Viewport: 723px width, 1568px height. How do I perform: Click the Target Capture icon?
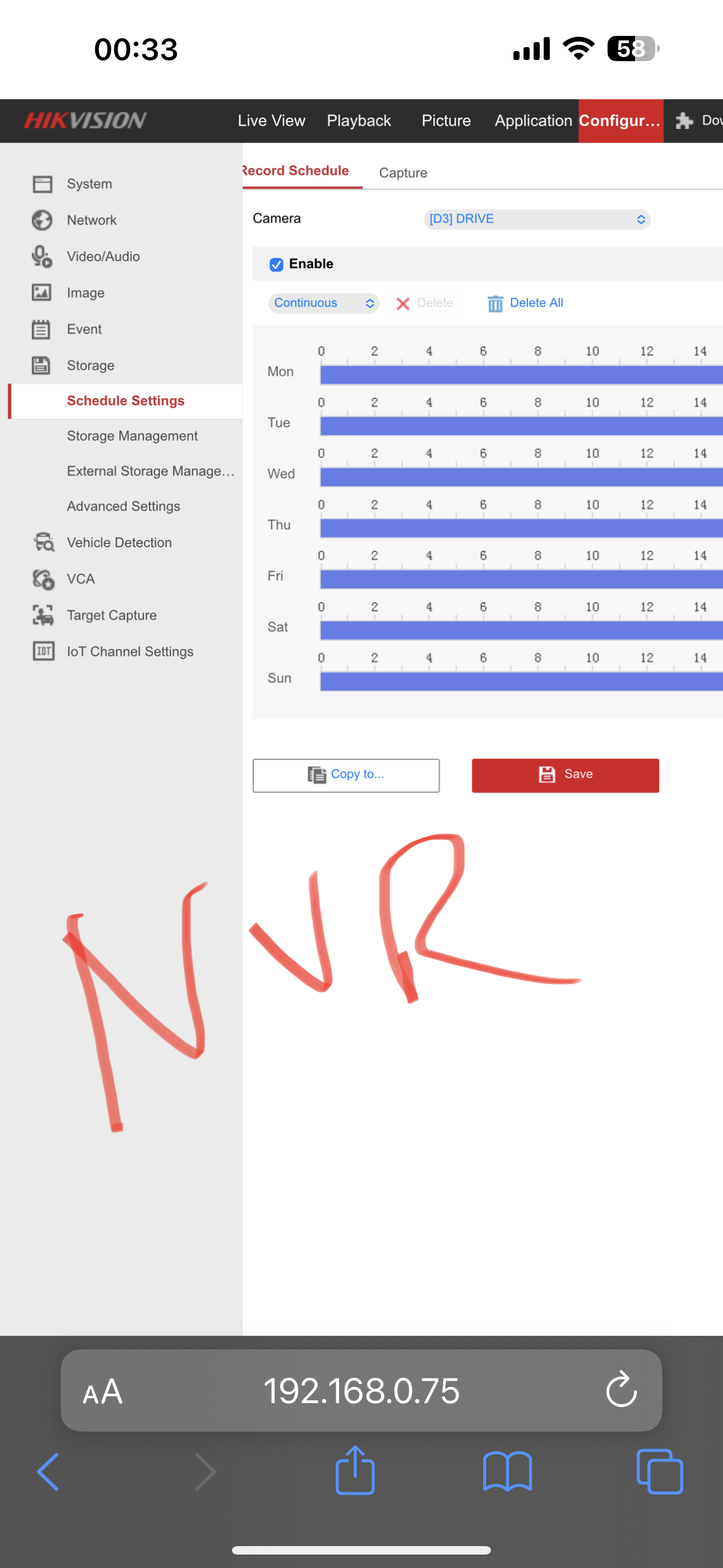tap(43, 615)
